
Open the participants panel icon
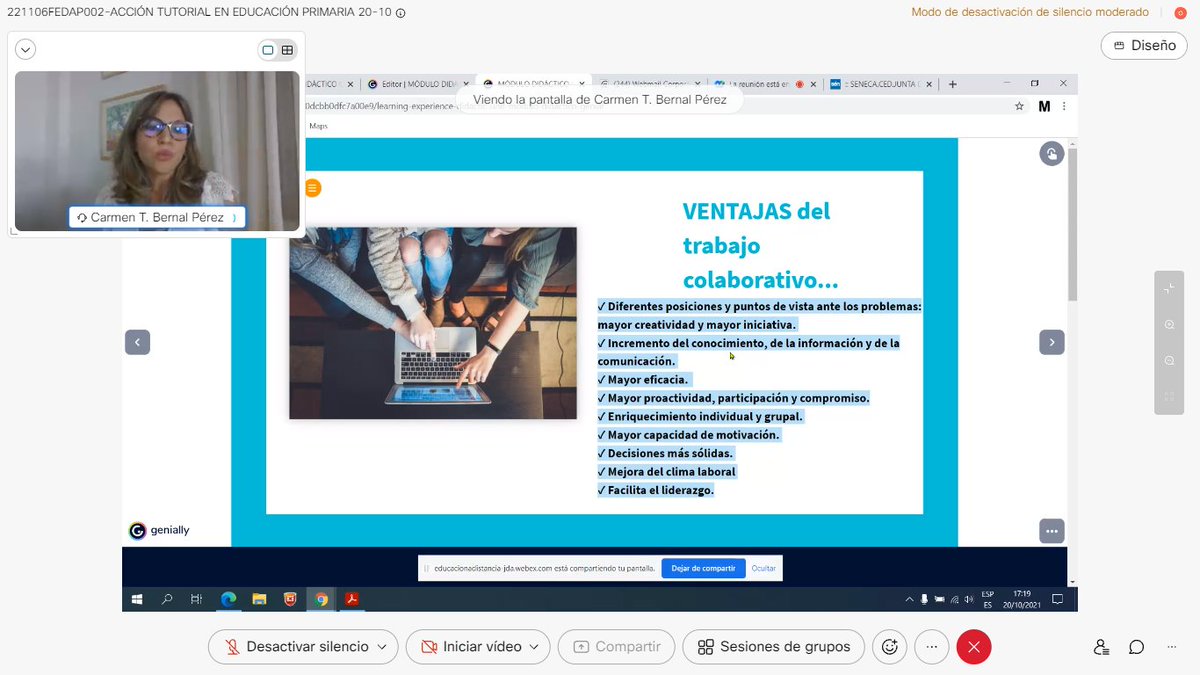(x=1101, y=647)
